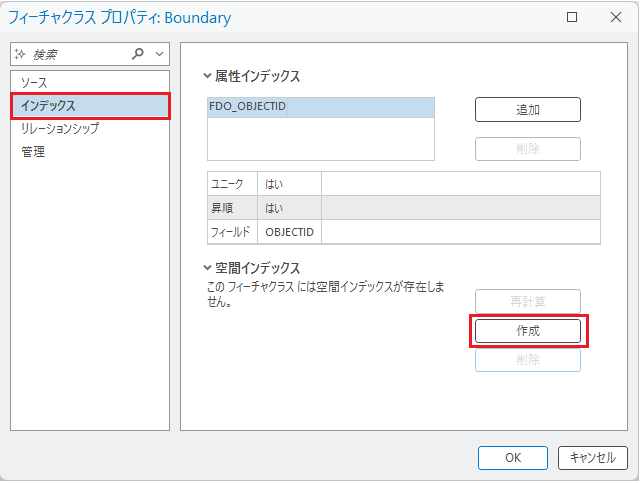
Task: Click the 昇順 row value はい
Action: click(x=274, y=208)
